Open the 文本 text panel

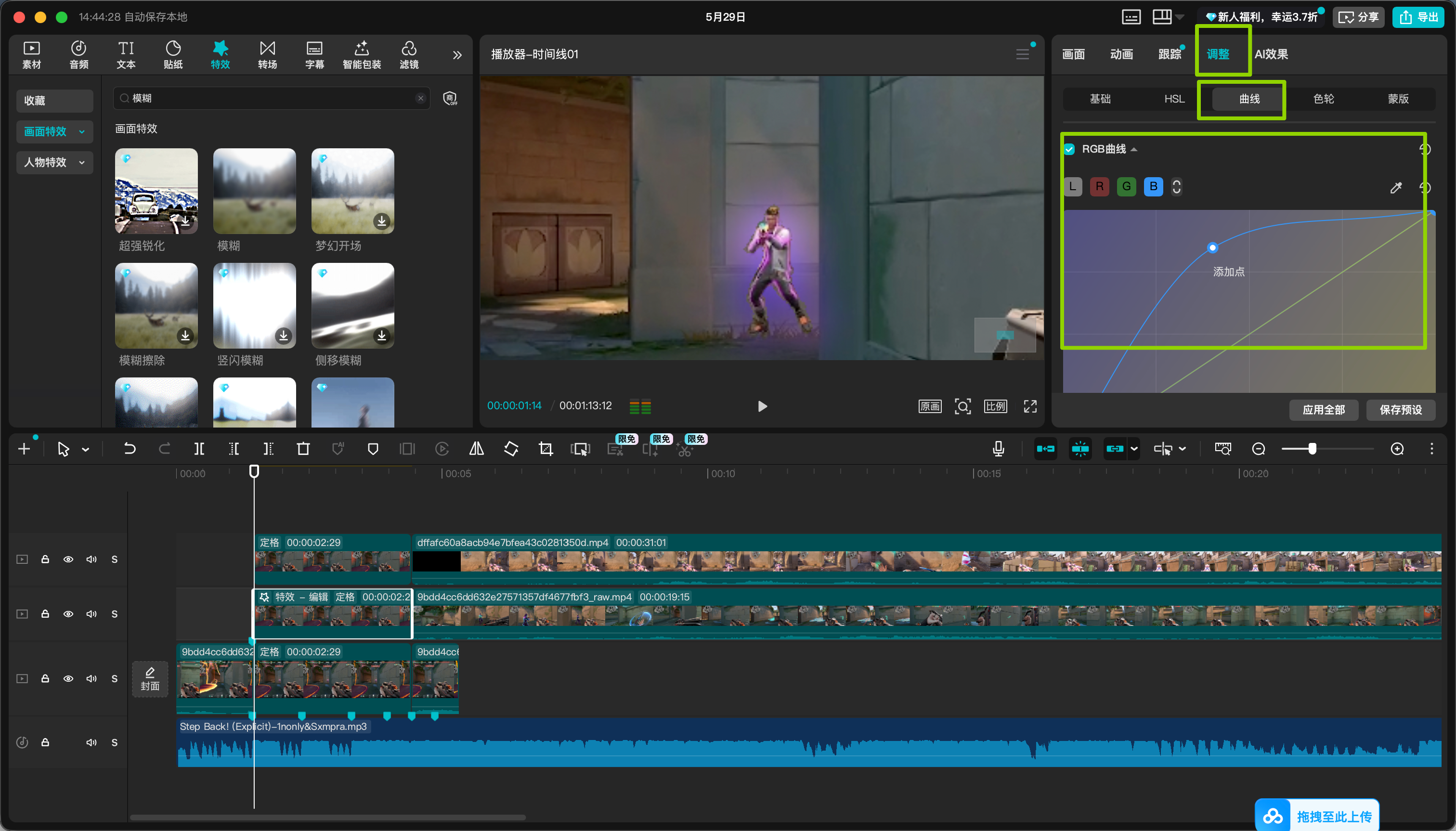click(x=126, y=55)
